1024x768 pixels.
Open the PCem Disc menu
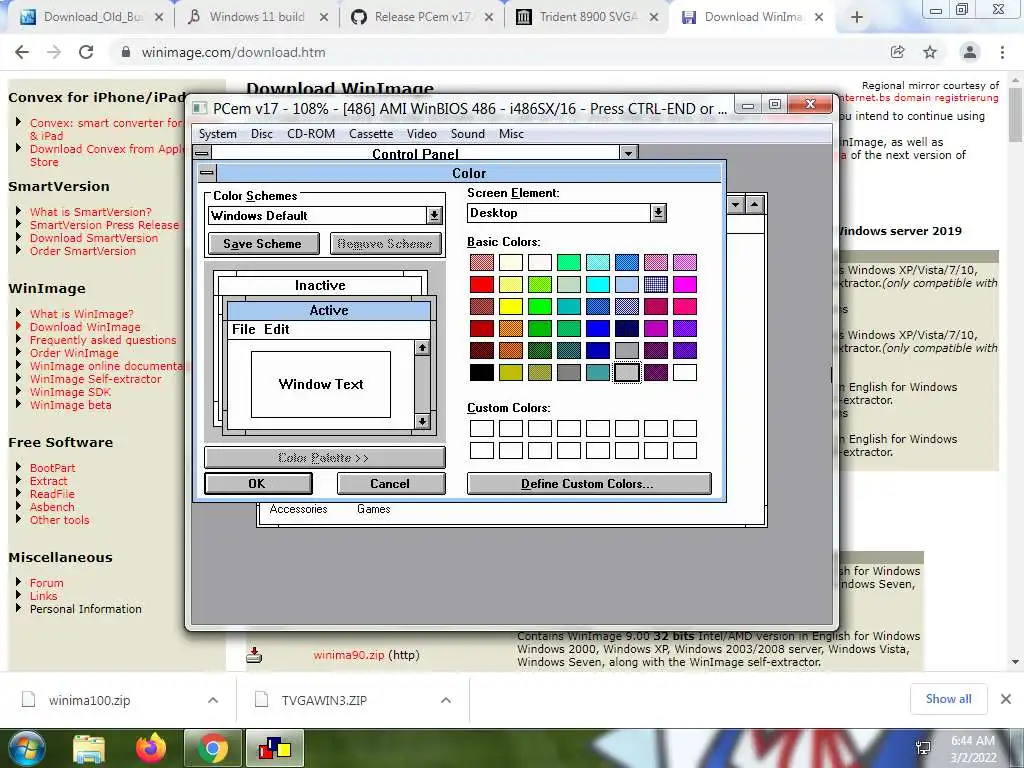pos(261,134)
